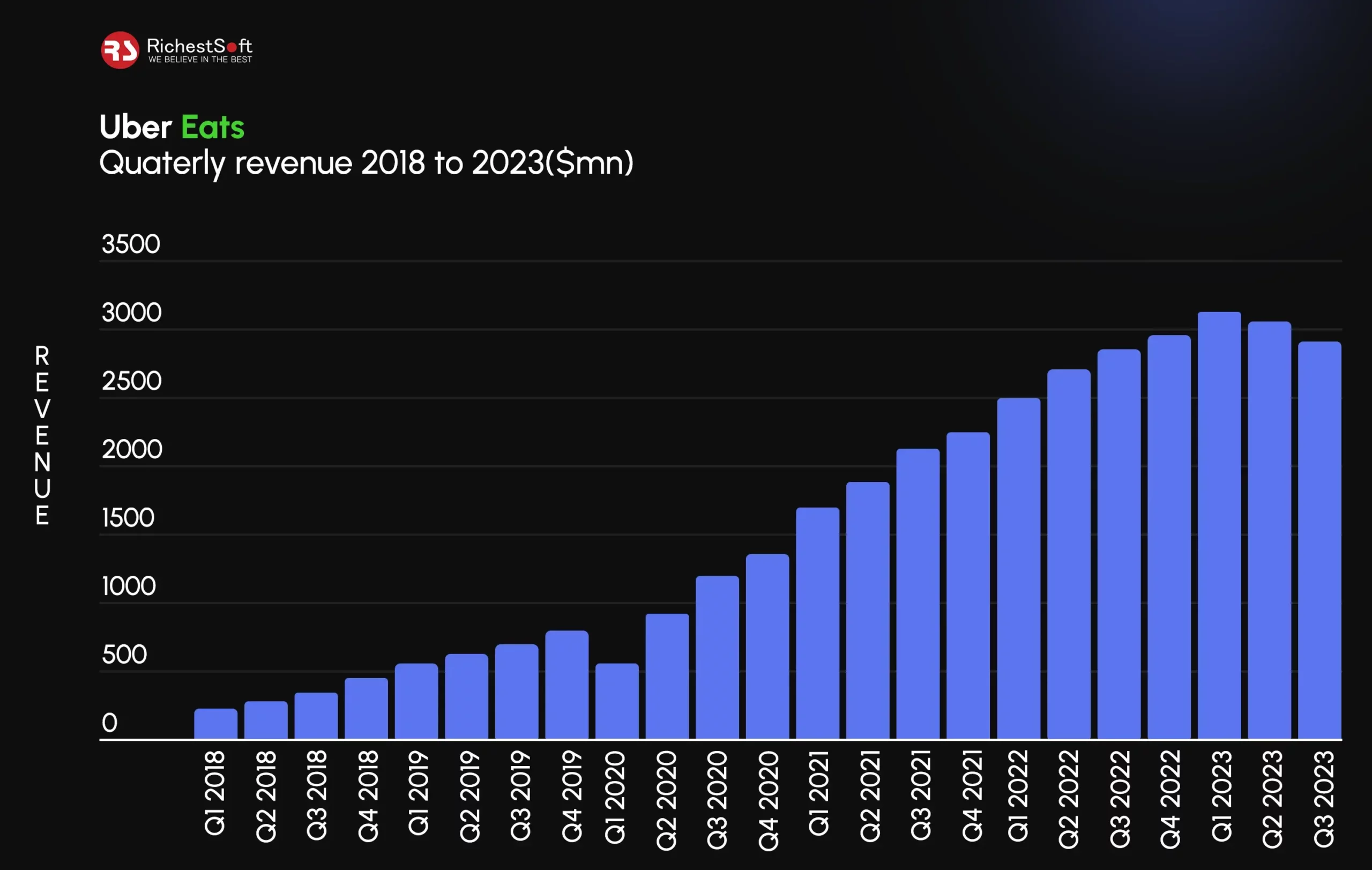
Task: Select the Q3 2021 bar
Action: click(918, 594)
